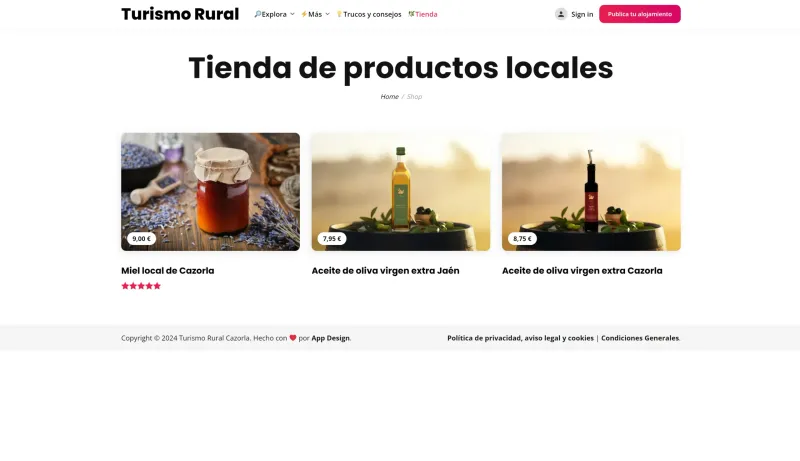Open the Condiciones Generales link

[640, 338]
